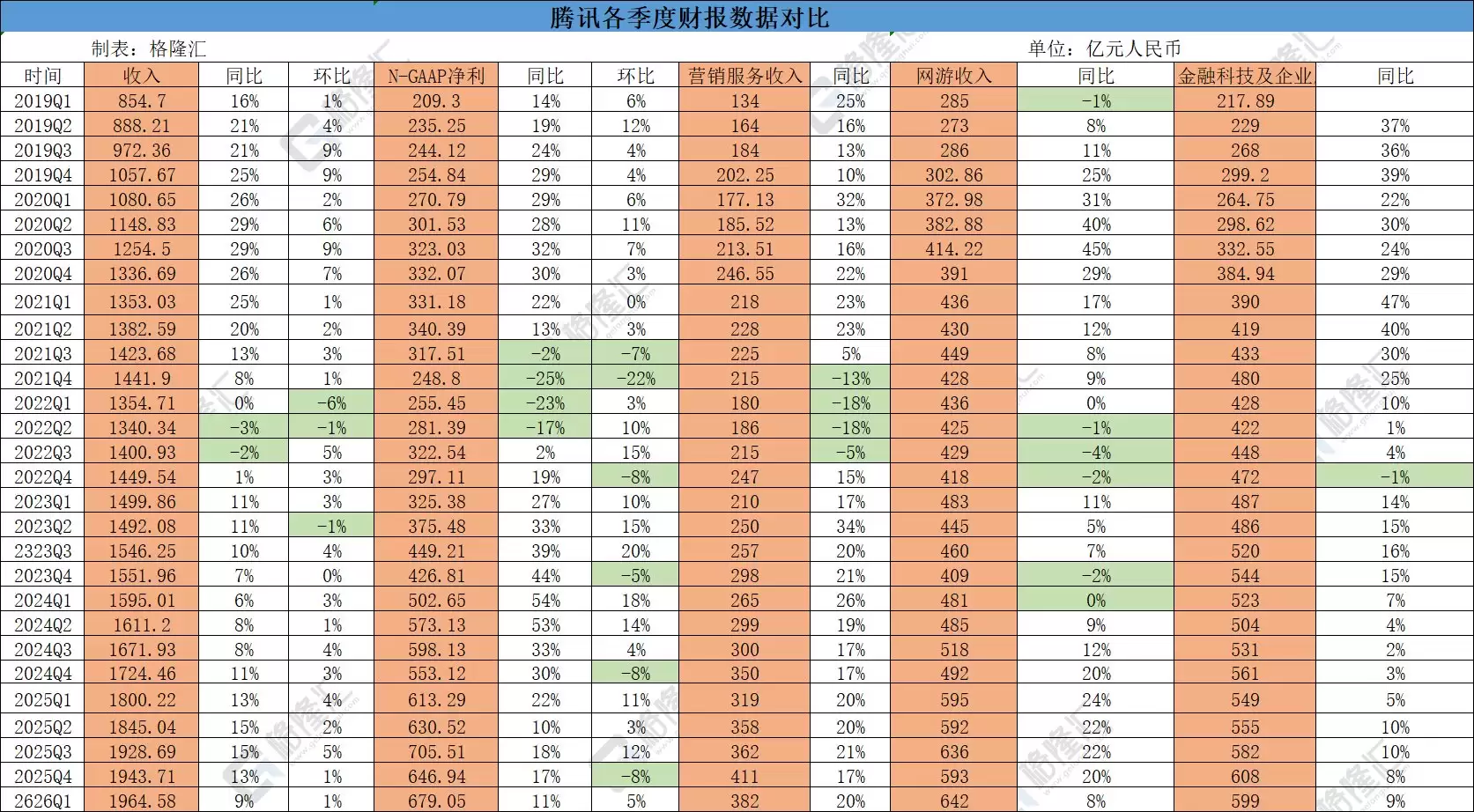This screenshot has height=812, width=1474.
Task: Click the net profit value "248.8"
Action: [x=437, y=379]
